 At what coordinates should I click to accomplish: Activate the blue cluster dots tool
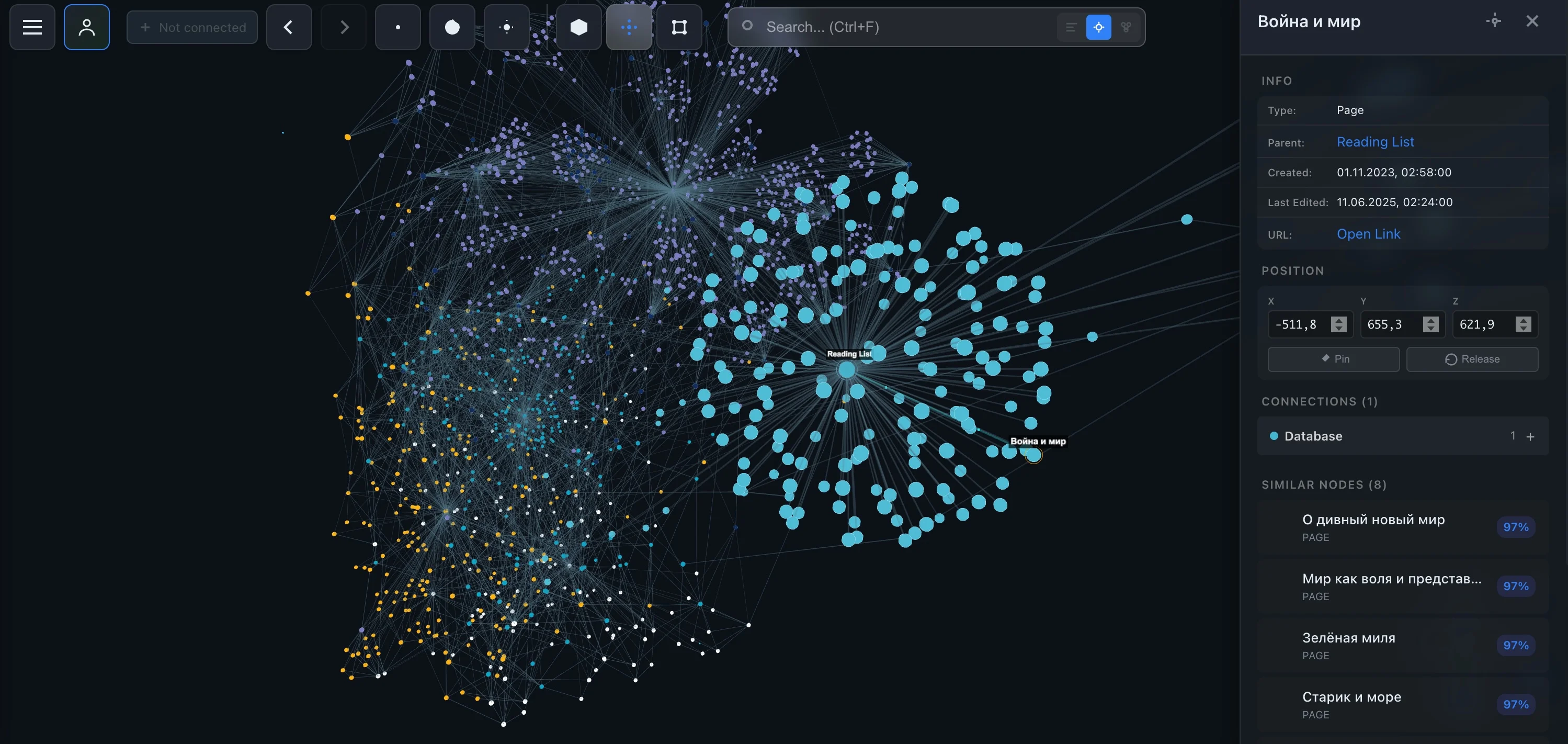[629, 27]
